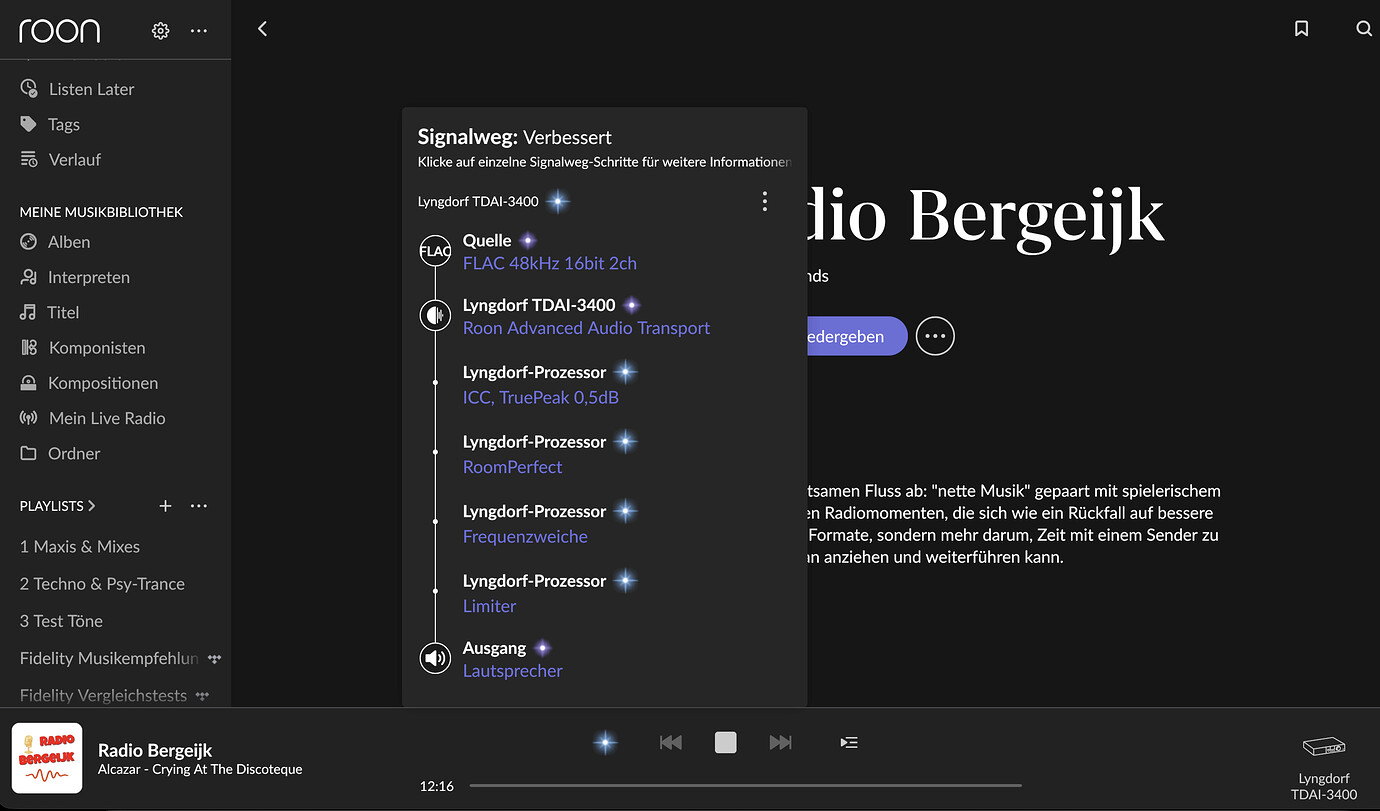Go to Alben in music library

[68, 242]
